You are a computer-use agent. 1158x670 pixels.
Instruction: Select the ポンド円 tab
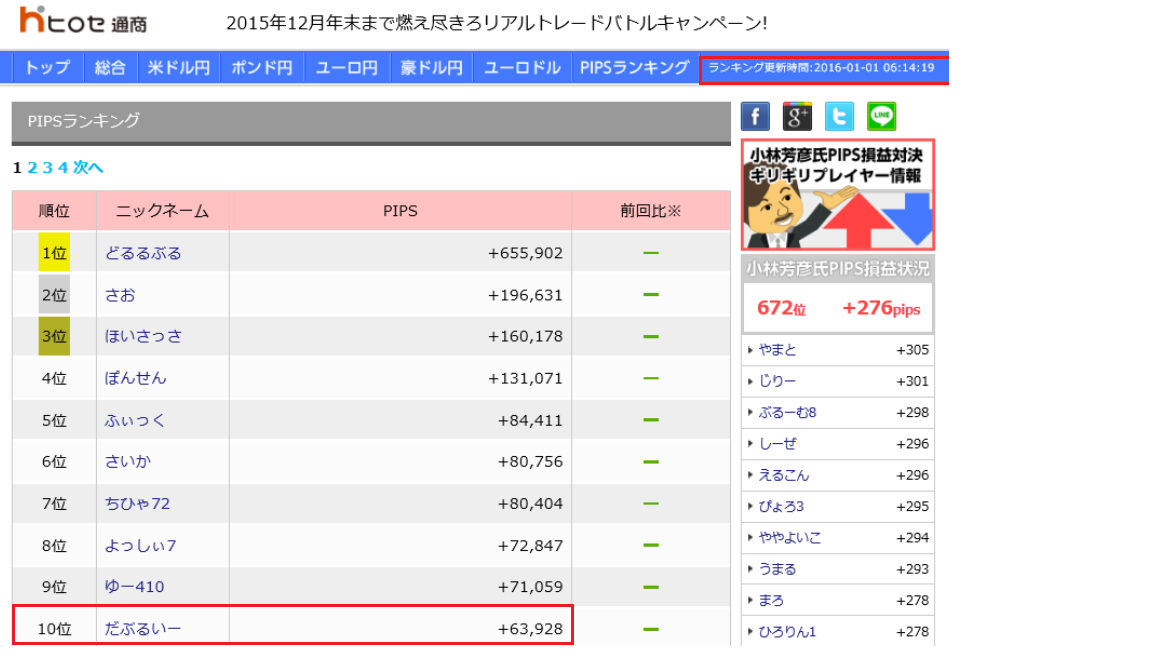pos(262,68)
